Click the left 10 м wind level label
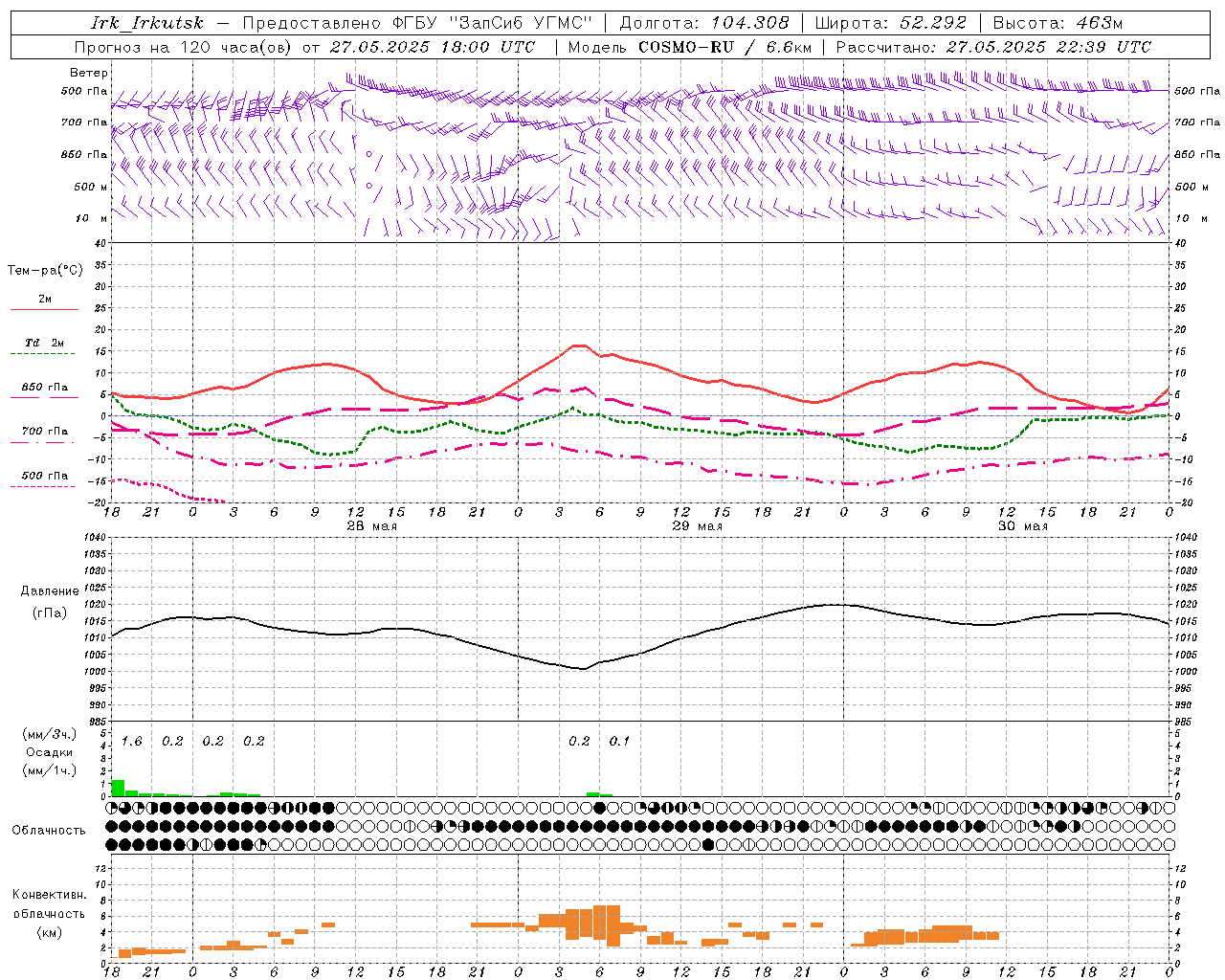This screenshot has width=1225, height=980. [x=92, y=218]
